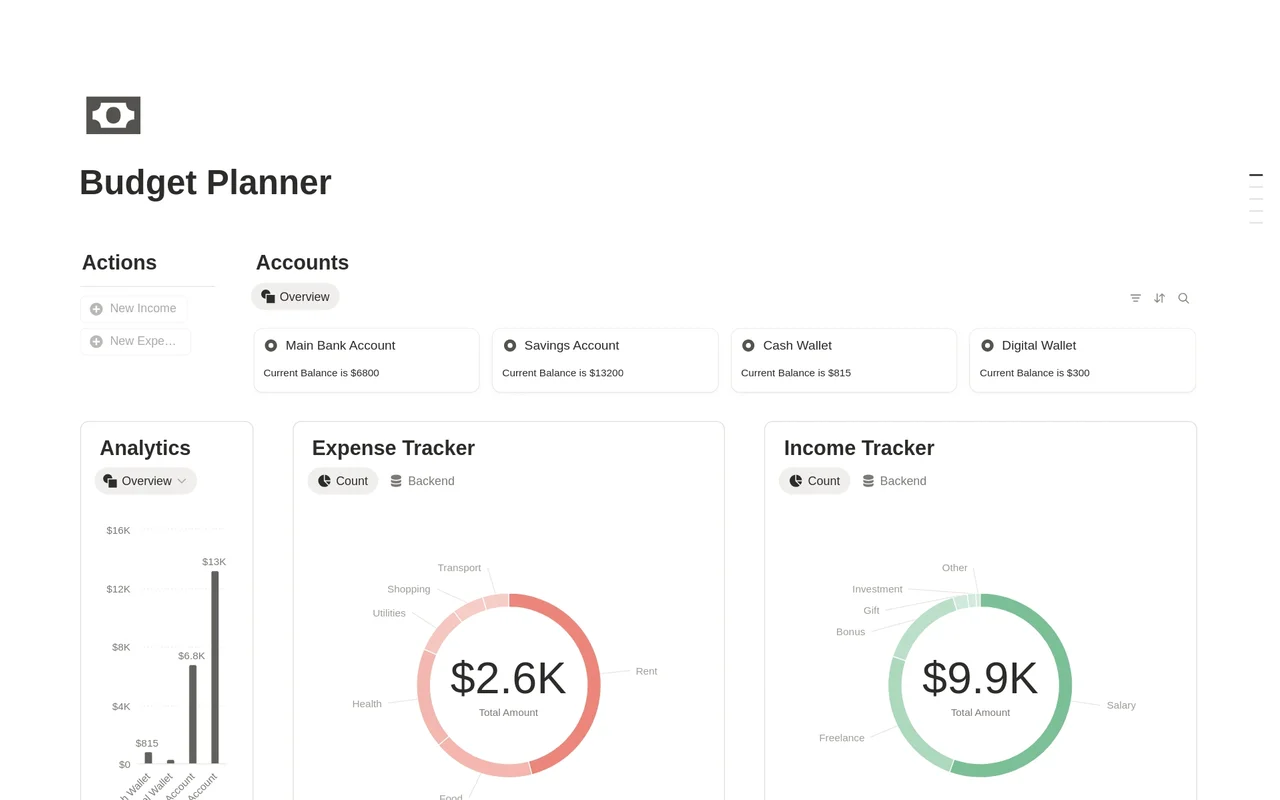This screenshot has height=800, width=1280.
Task: Click the Digital Wallet circle icon
Action: [x=987, y=345]
